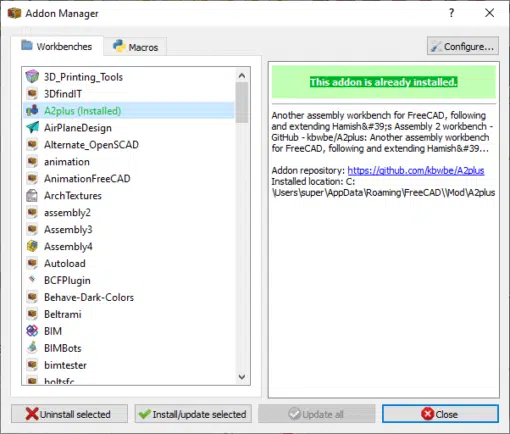Click the Close button with red icon

click(x=440, y=414)
